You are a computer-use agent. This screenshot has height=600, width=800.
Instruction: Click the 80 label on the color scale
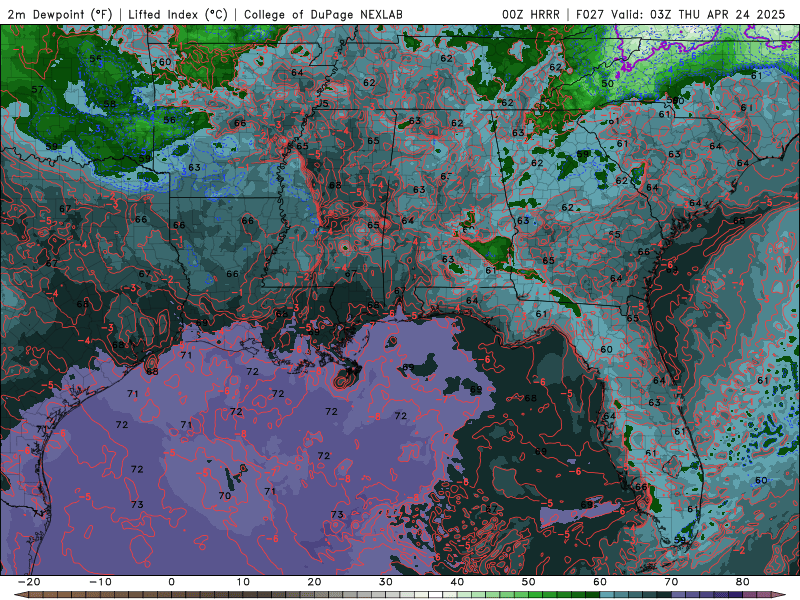[x=743, y=582]
